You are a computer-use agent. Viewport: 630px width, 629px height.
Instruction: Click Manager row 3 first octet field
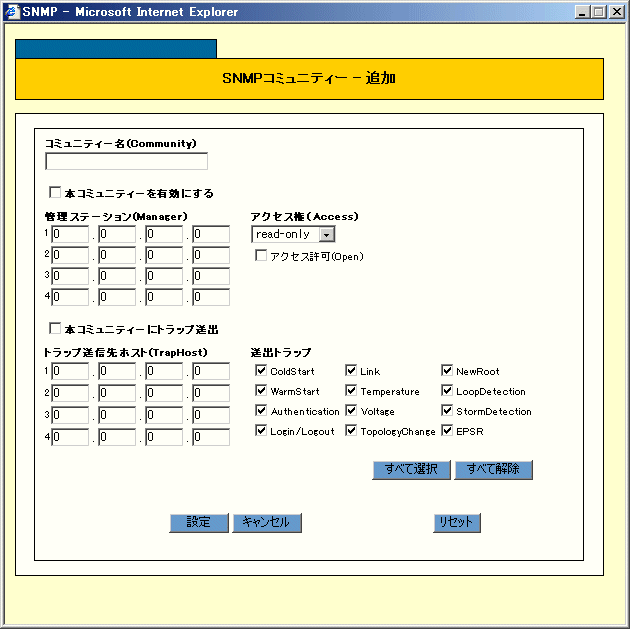tap(70, 276)
